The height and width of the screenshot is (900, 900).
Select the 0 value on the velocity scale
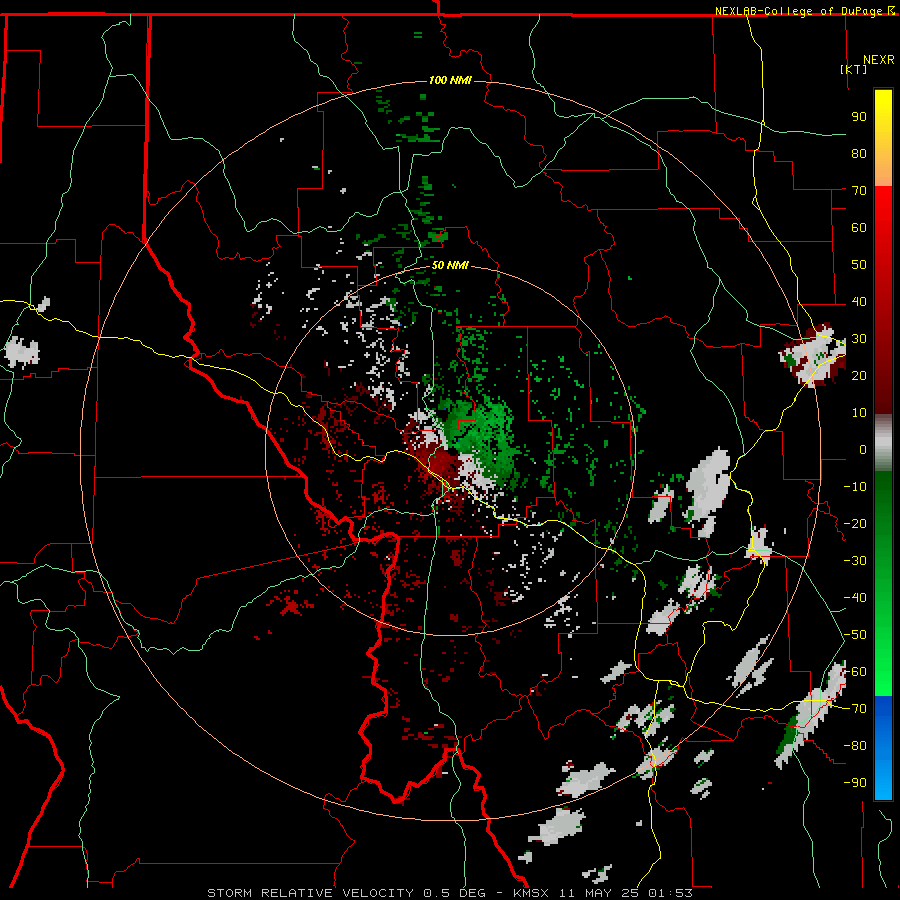[x=863, y=449]
